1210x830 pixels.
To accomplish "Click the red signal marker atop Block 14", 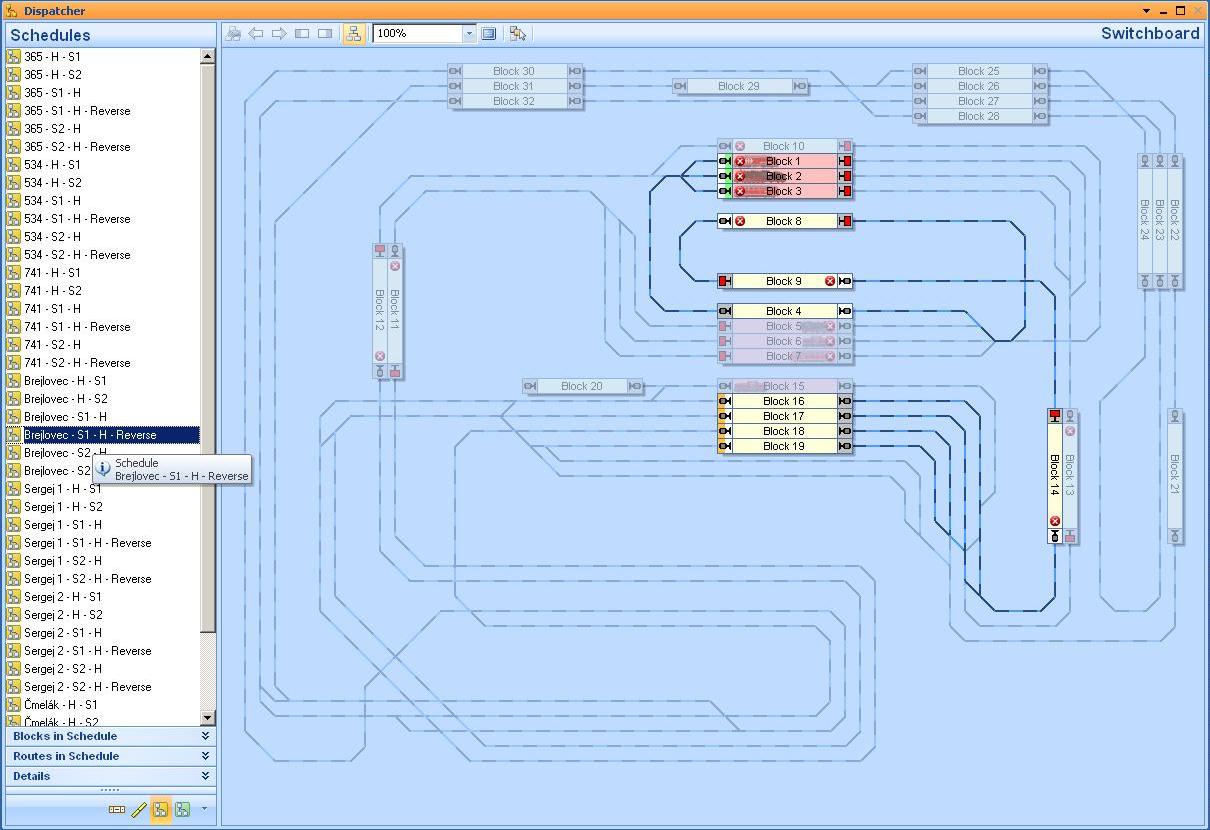I will click(x=1054, y=416).
